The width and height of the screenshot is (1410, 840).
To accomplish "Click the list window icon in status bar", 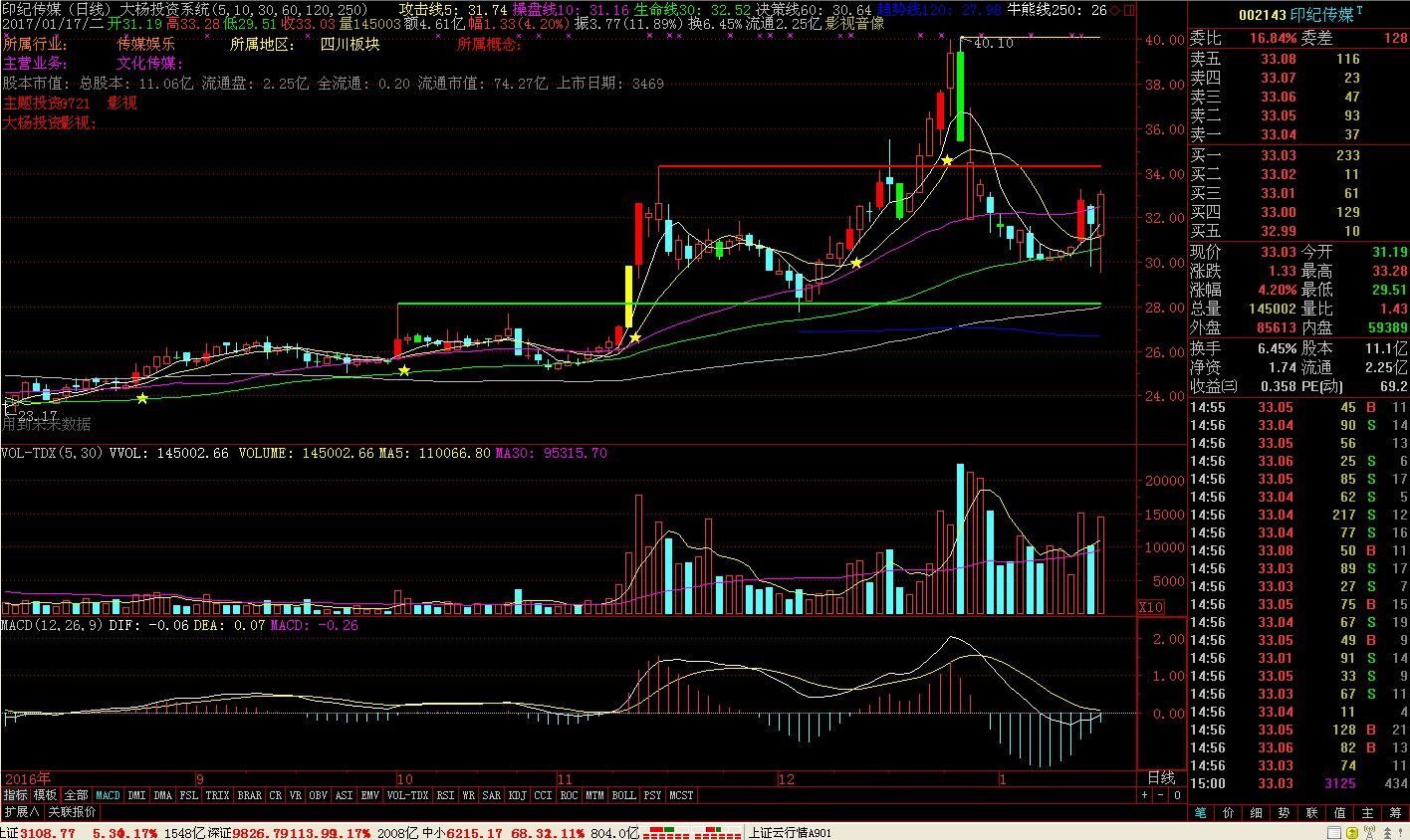I will pyautogui.click(x=1335, y=832).
